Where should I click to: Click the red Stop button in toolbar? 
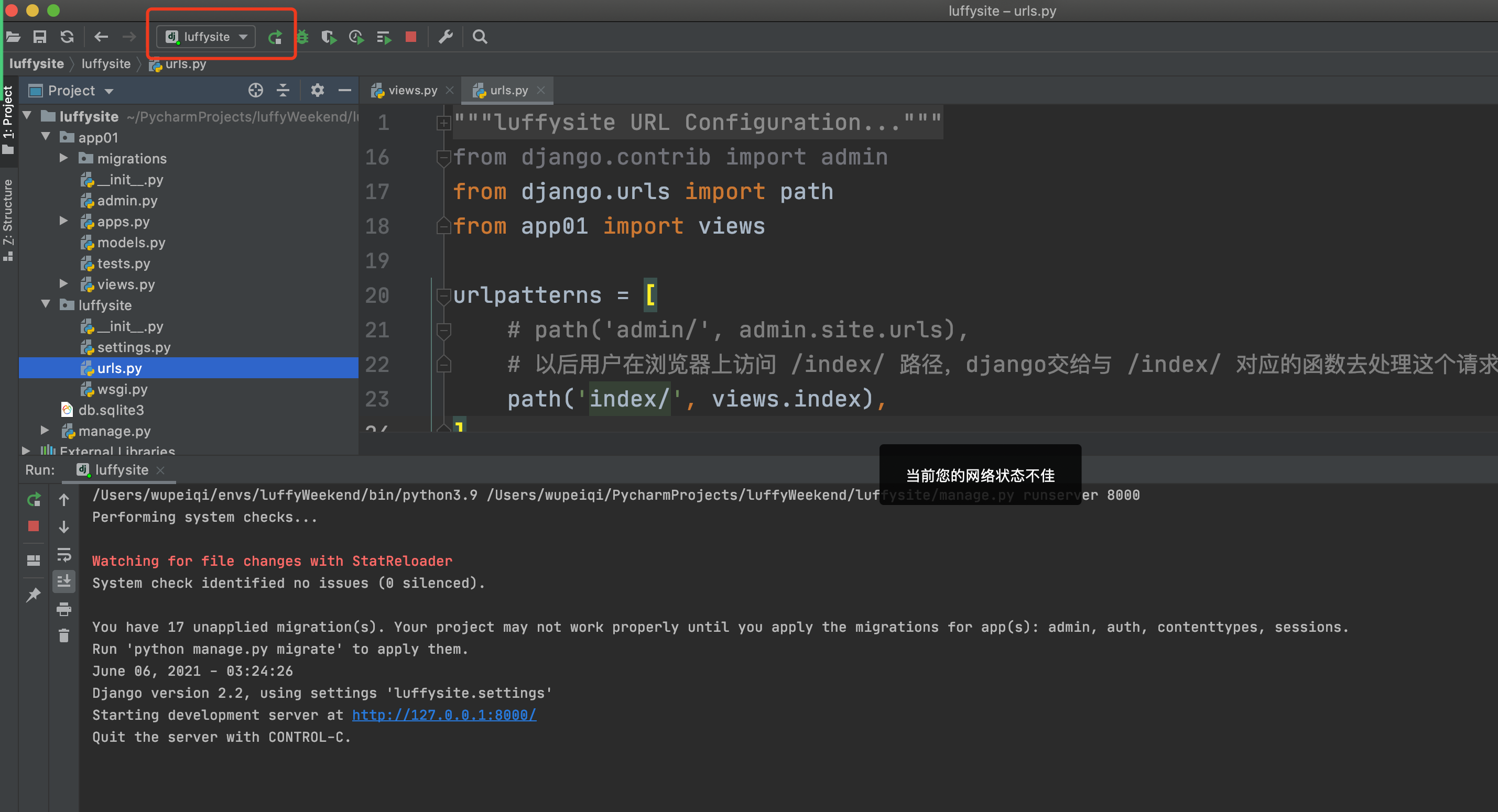pos(411,37)
